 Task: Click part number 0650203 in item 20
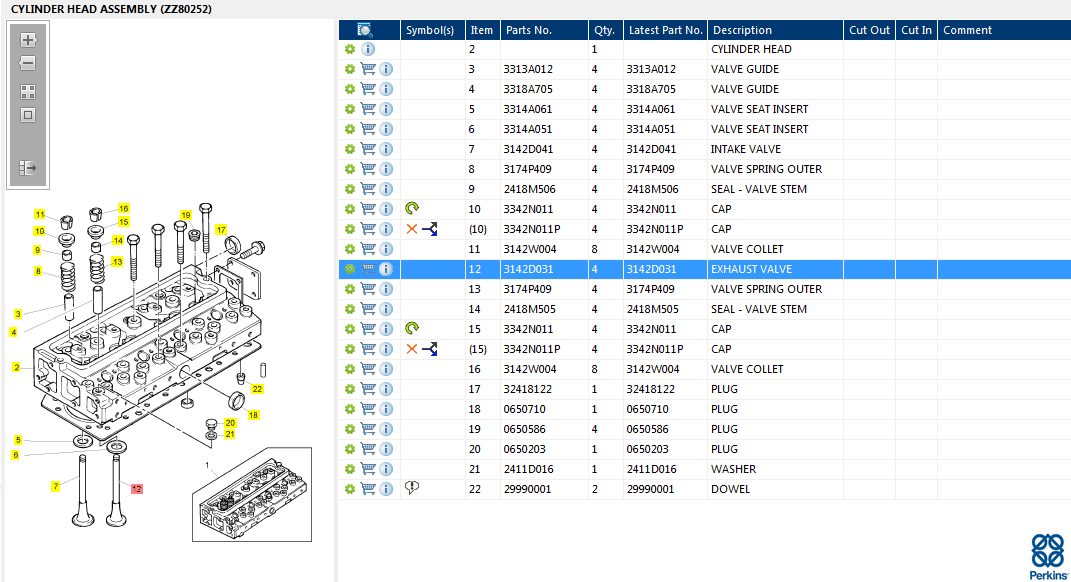[525, 449]
